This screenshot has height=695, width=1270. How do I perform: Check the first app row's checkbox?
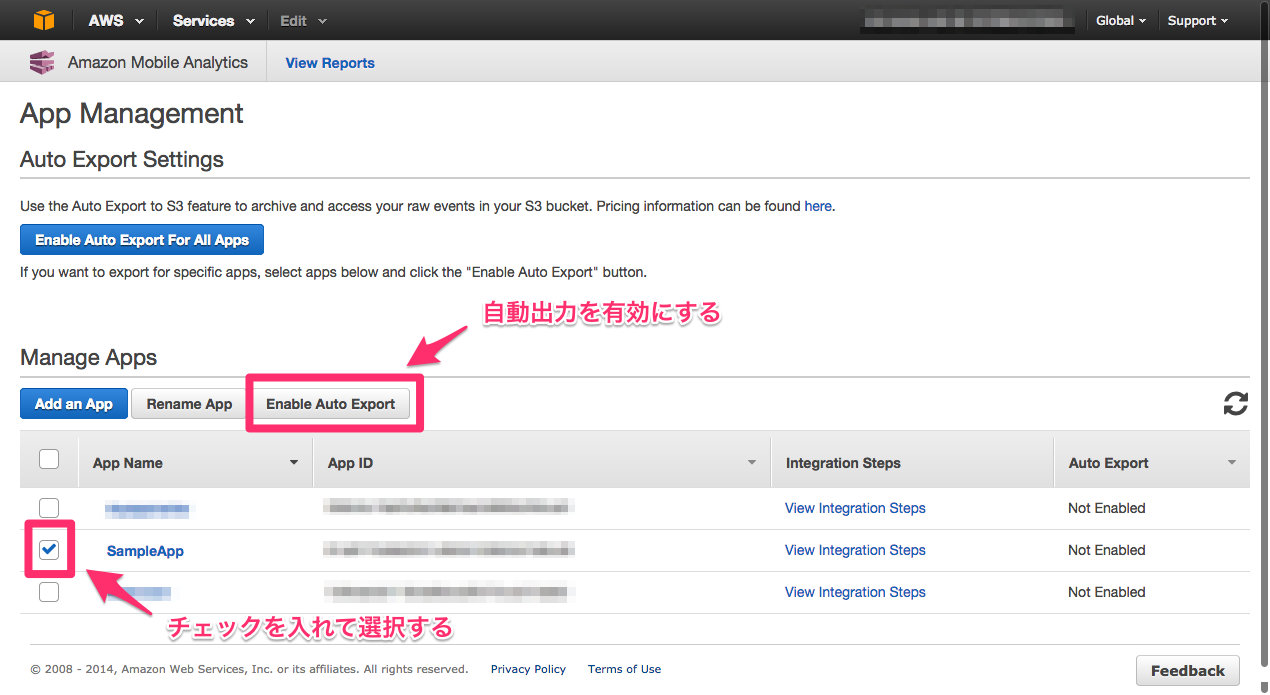48,507
